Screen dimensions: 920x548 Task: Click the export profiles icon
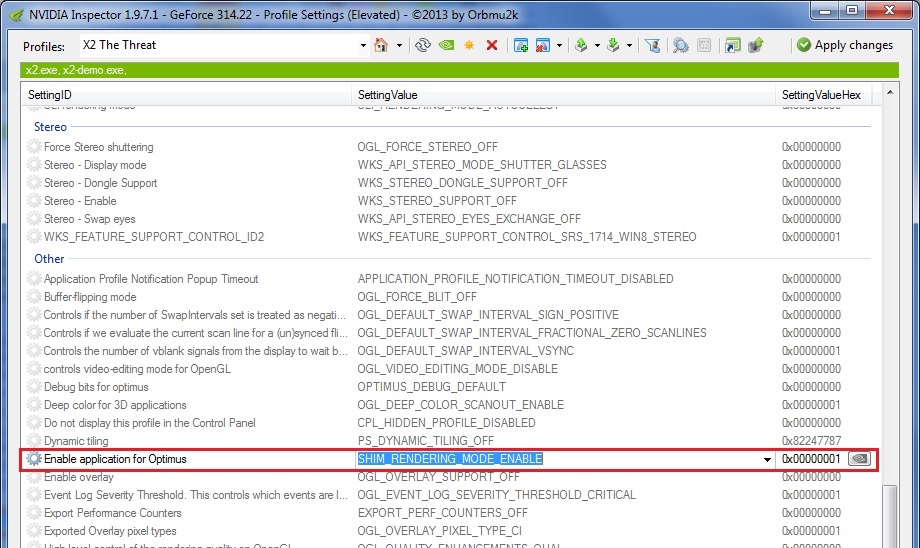(581, 45)
